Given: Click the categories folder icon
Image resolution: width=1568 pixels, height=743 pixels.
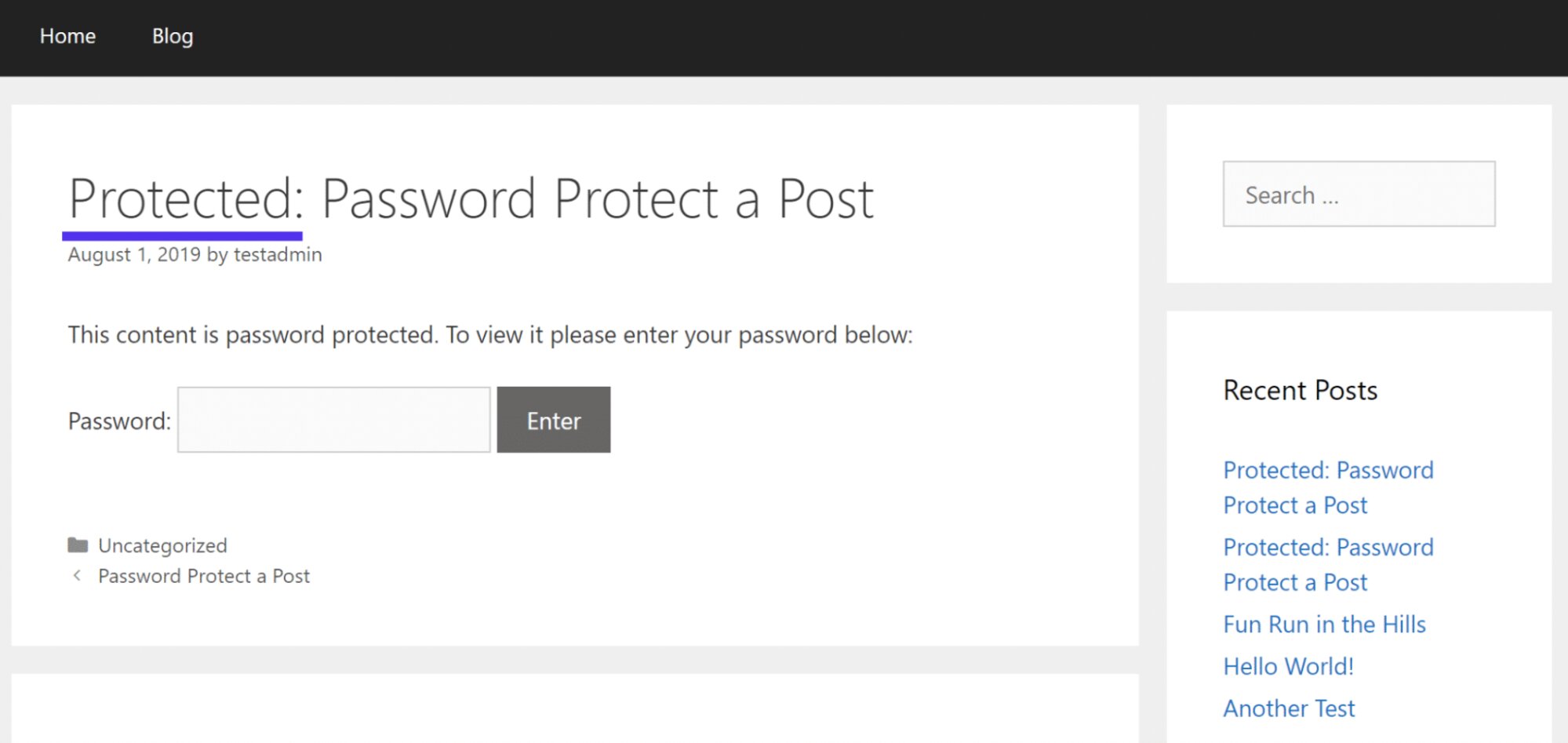Looking at the screenshot, I should pos(78,545).
